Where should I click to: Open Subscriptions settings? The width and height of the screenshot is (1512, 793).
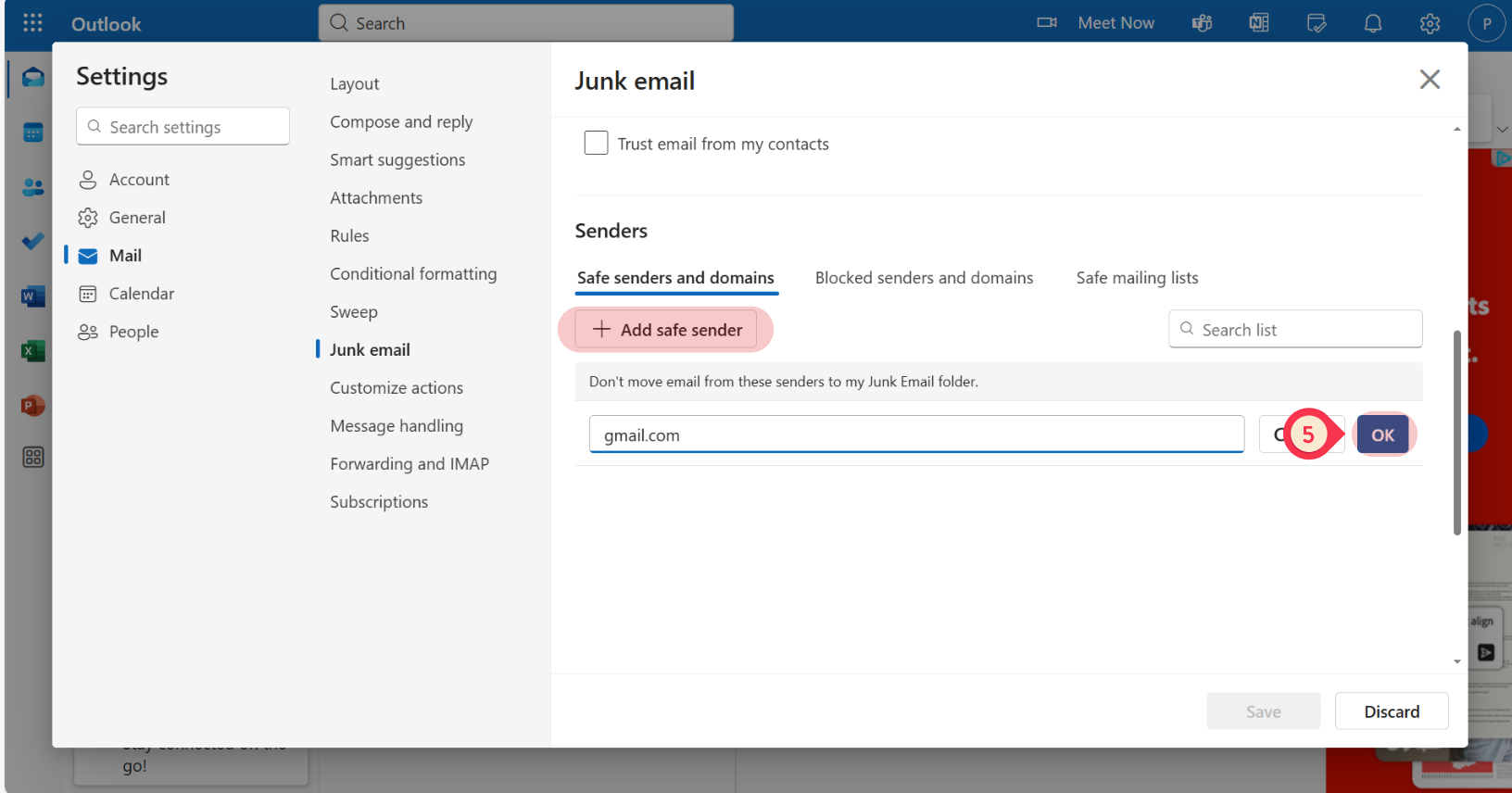click(x=379, y=501)
